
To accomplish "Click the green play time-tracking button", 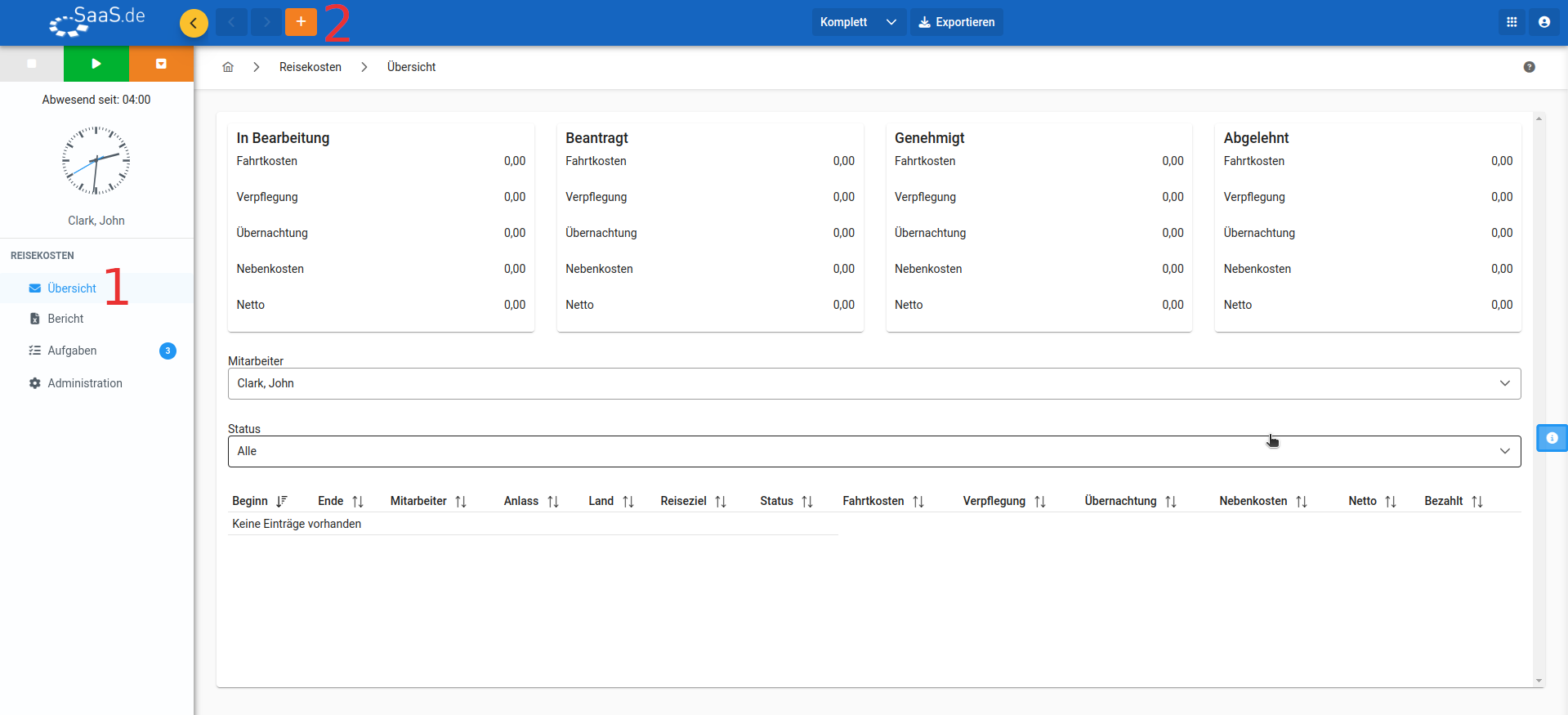I will tap(96, 64).
